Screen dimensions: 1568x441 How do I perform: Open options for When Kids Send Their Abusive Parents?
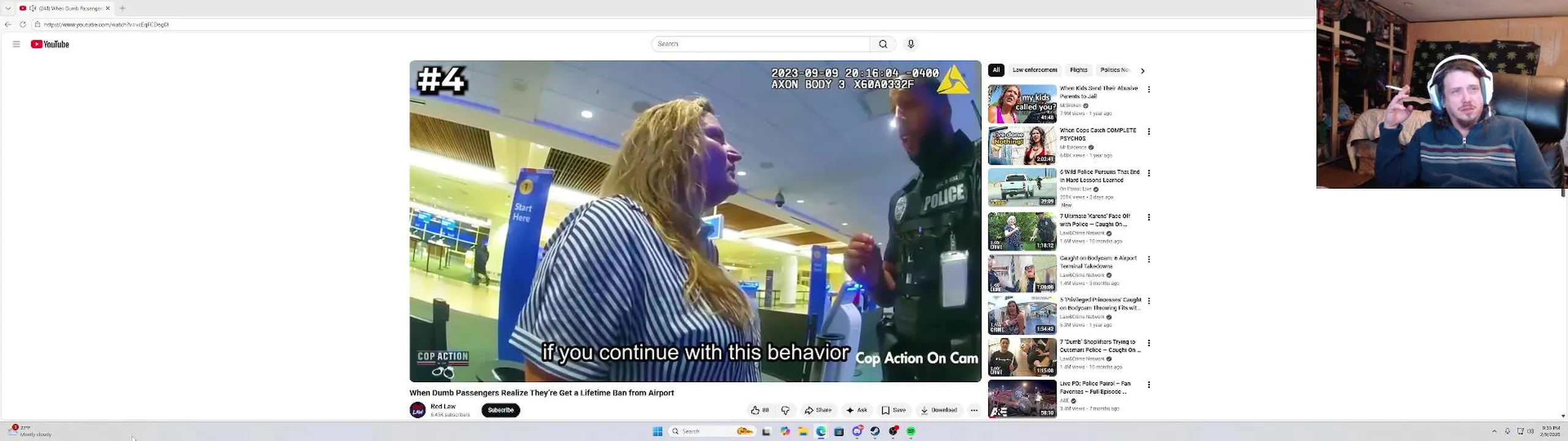pos(1148,89)
